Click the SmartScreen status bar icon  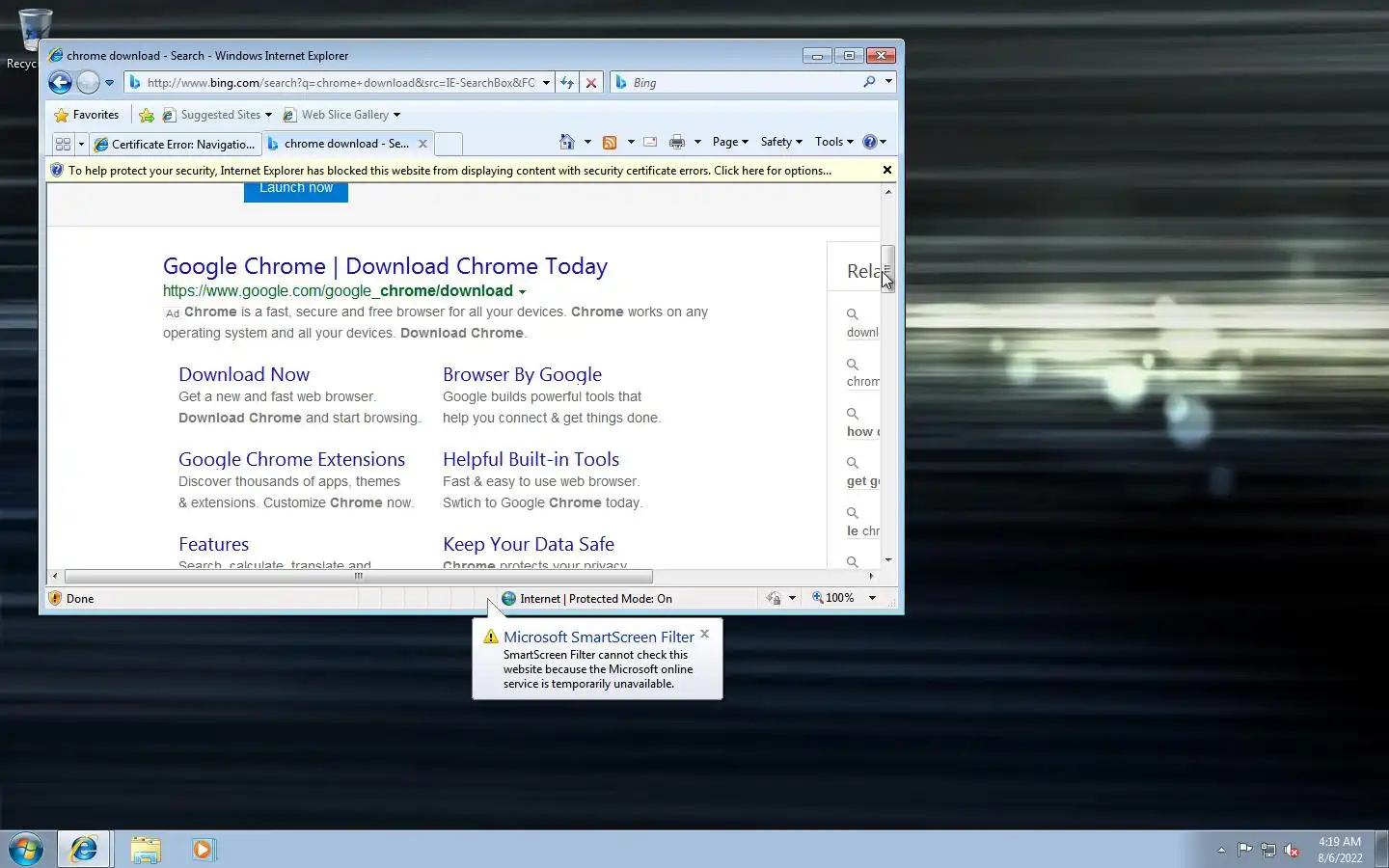pyautogui.click(x=774, y=598)
